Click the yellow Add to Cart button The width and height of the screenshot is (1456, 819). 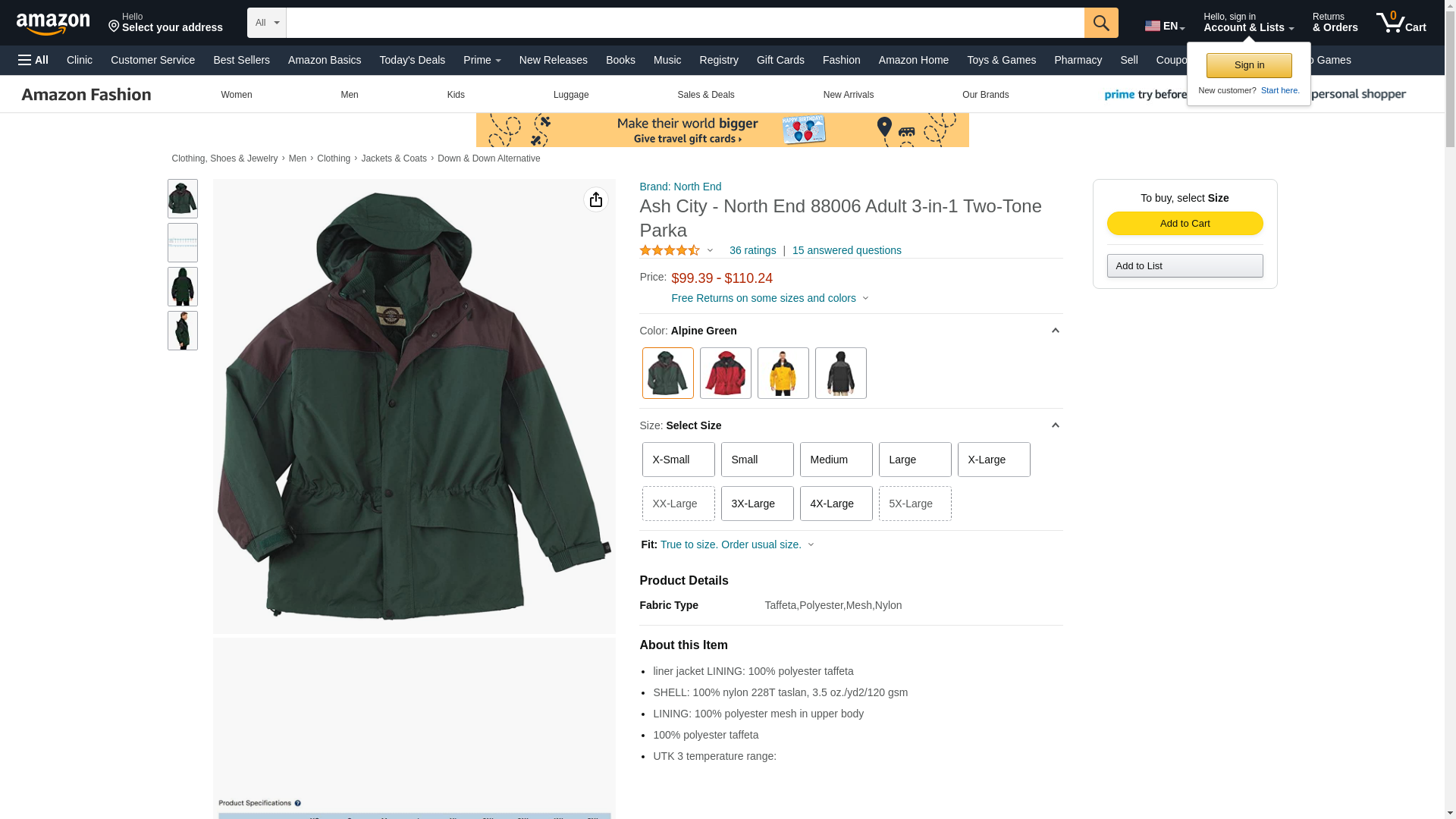click(x=1184, y=223)
